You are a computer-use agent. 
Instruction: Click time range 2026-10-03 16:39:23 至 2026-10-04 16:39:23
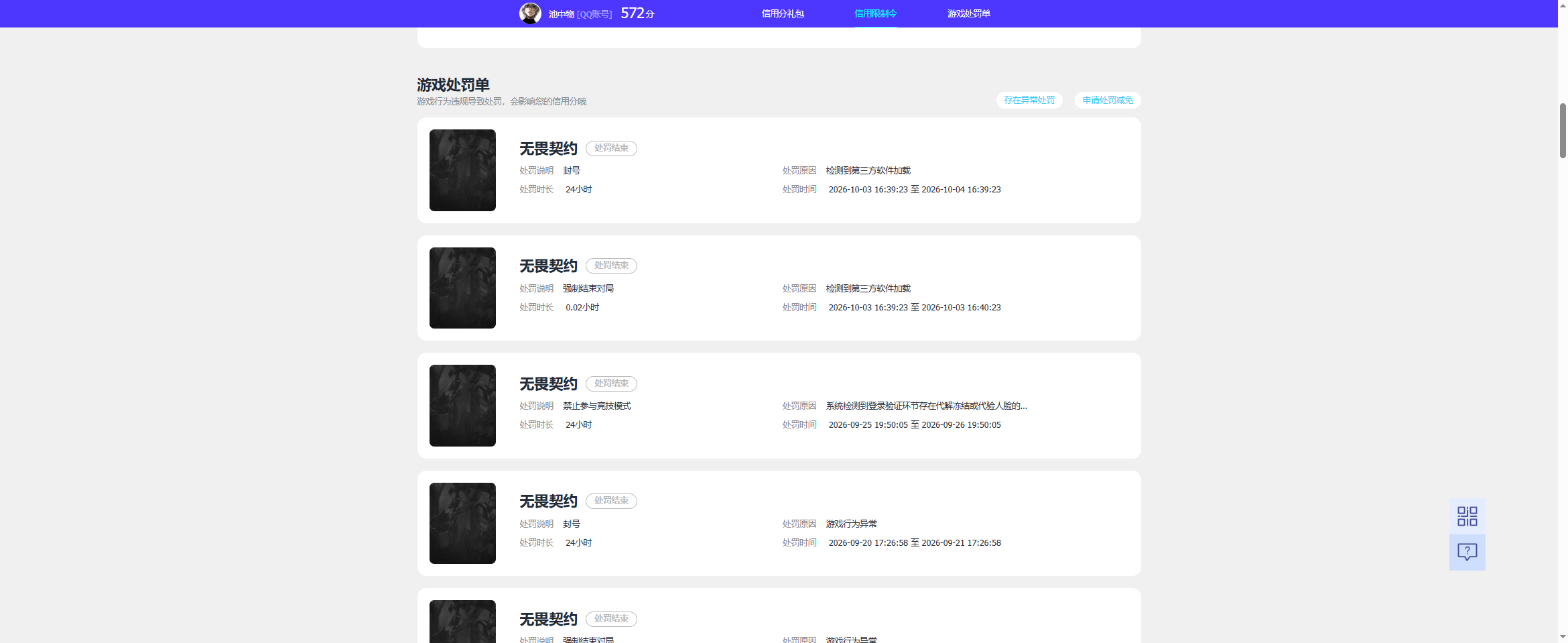(915, 190)
